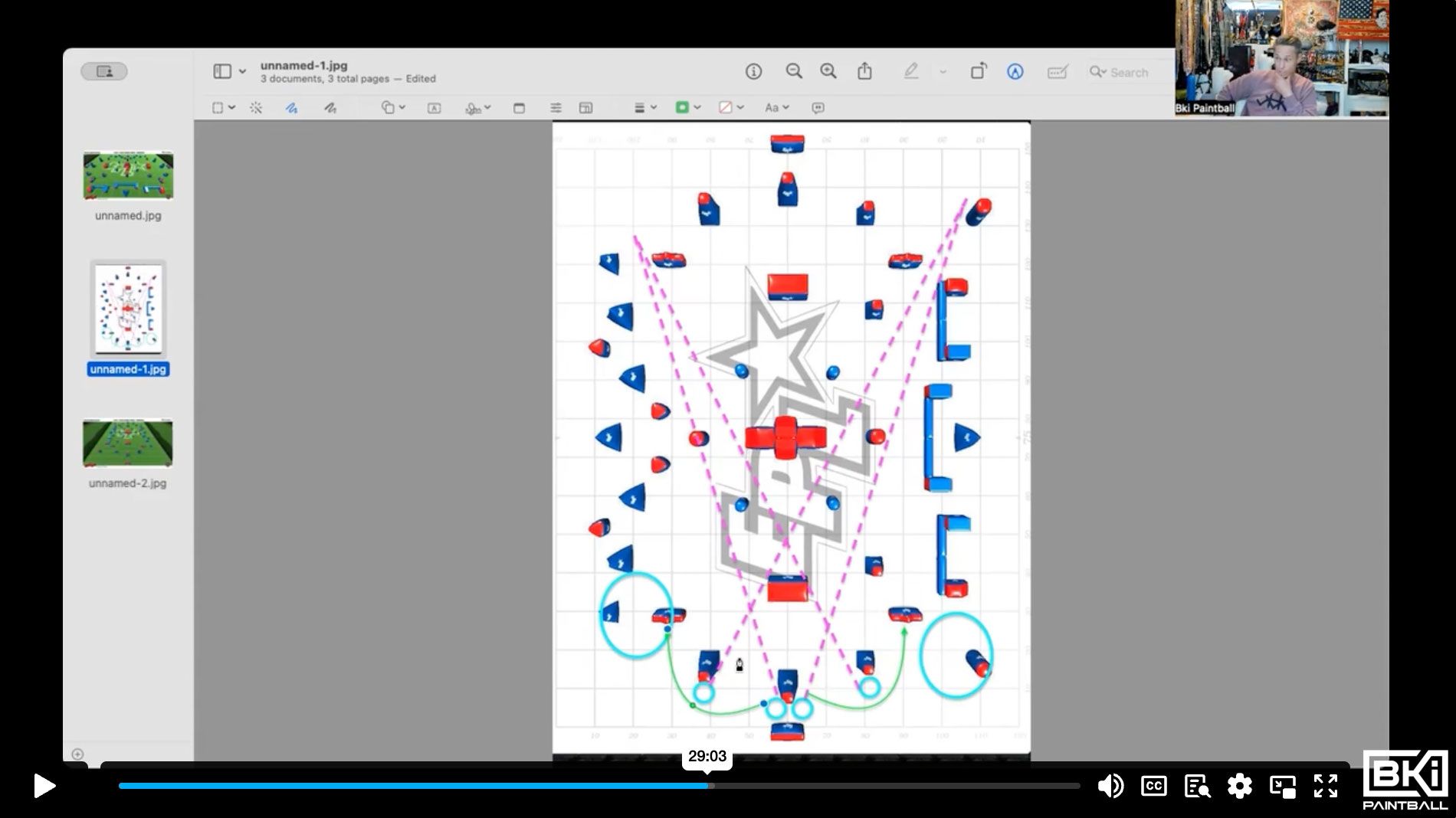
Task: Click the Inspector info icon
Action: (x=753, y=71)
